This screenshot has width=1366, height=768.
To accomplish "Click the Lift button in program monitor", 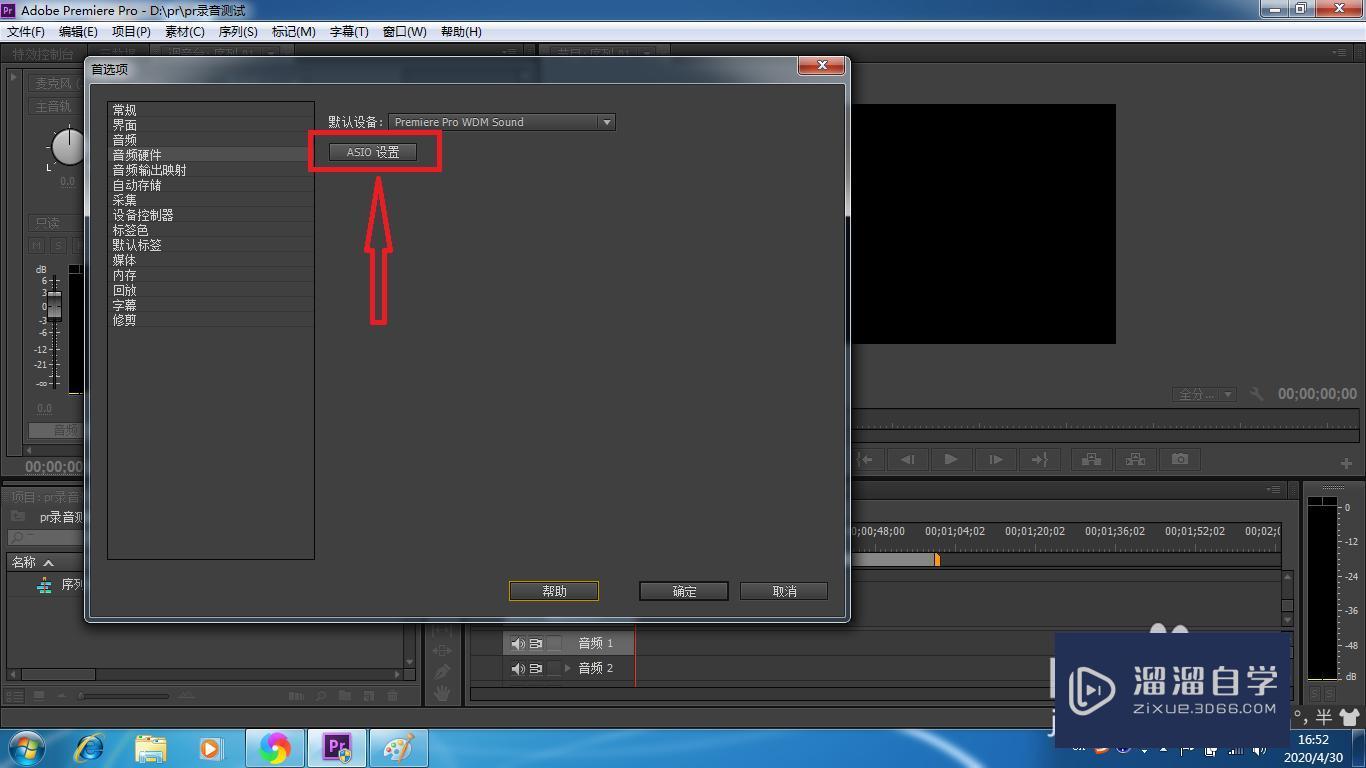I will (1091, 459).
